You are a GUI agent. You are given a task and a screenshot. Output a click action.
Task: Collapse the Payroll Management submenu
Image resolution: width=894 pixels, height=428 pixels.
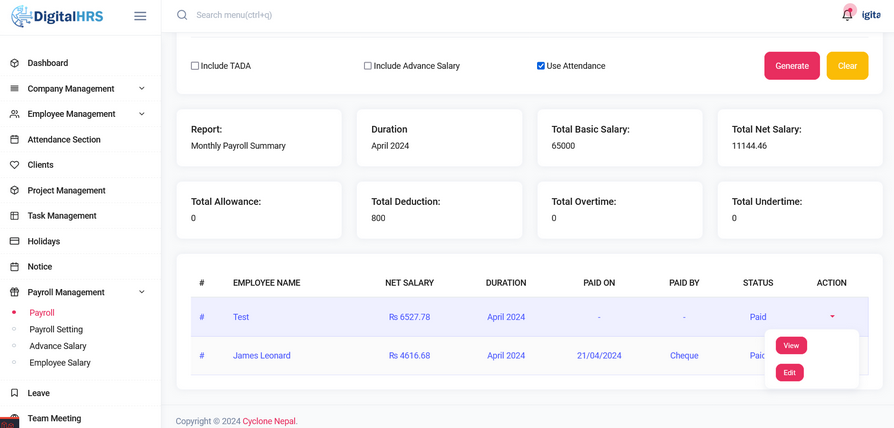[142, 292]
